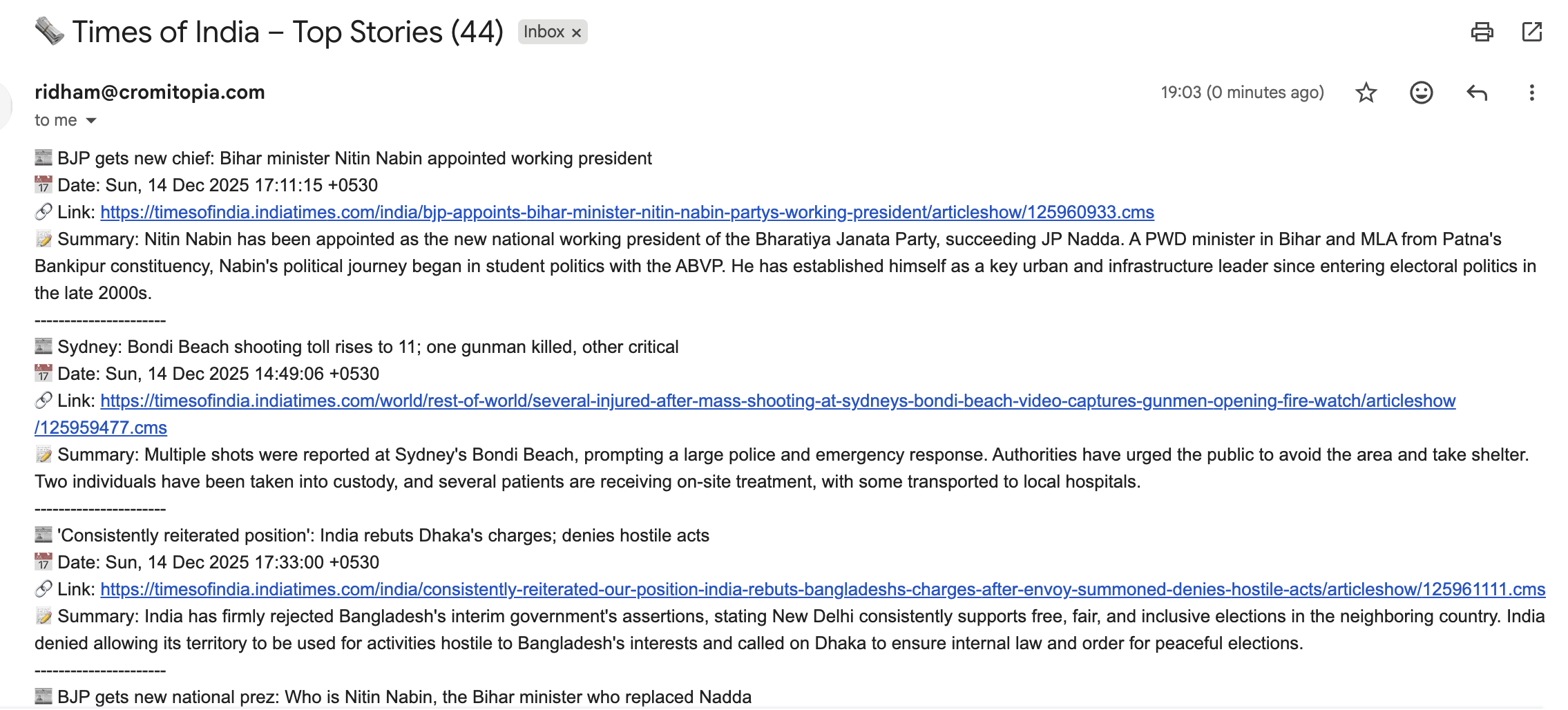Open the More options three-dot menu

(x=1531, y=93)
